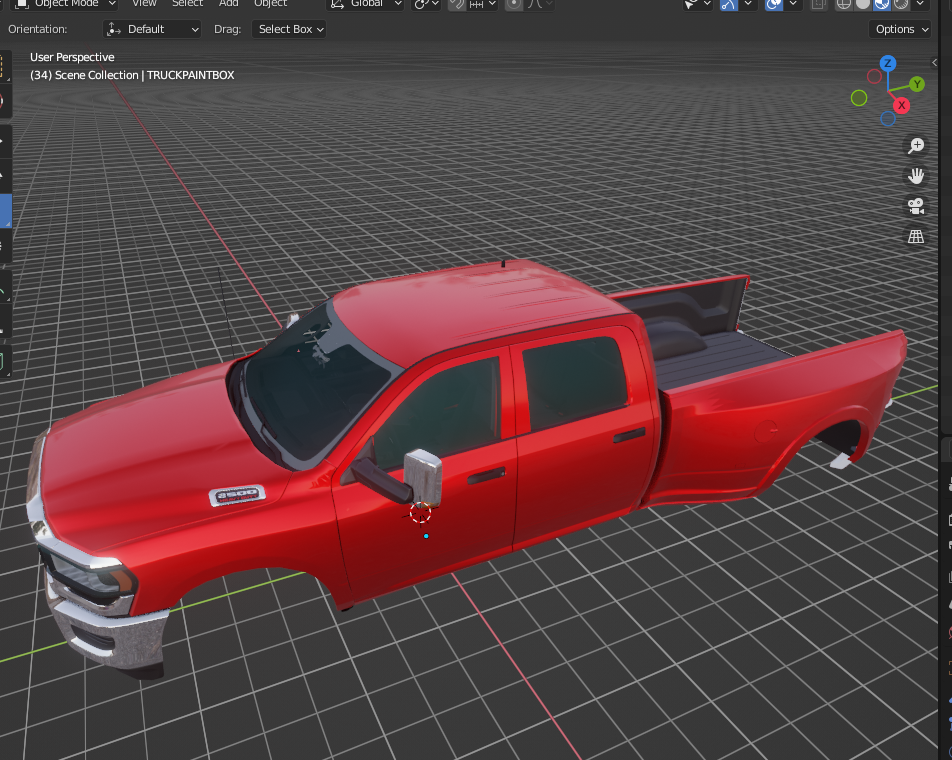The height and width of the screenshot is (760, 952).
Task: Open the View menu
Action: pyautogui.click(x=144, y=4)
